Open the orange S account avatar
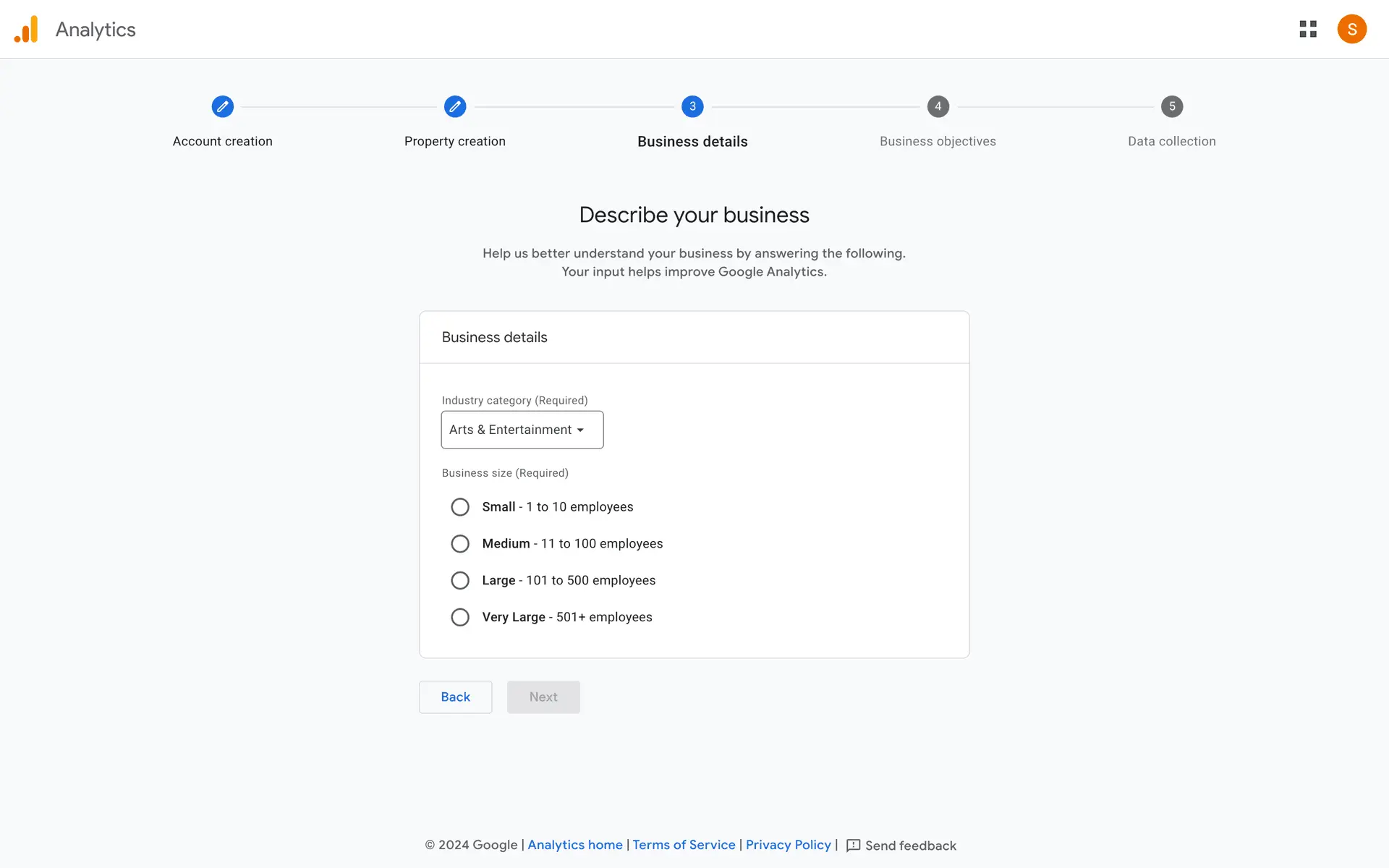Viewport: 1389px width, 868px height. pos(1351,29)
